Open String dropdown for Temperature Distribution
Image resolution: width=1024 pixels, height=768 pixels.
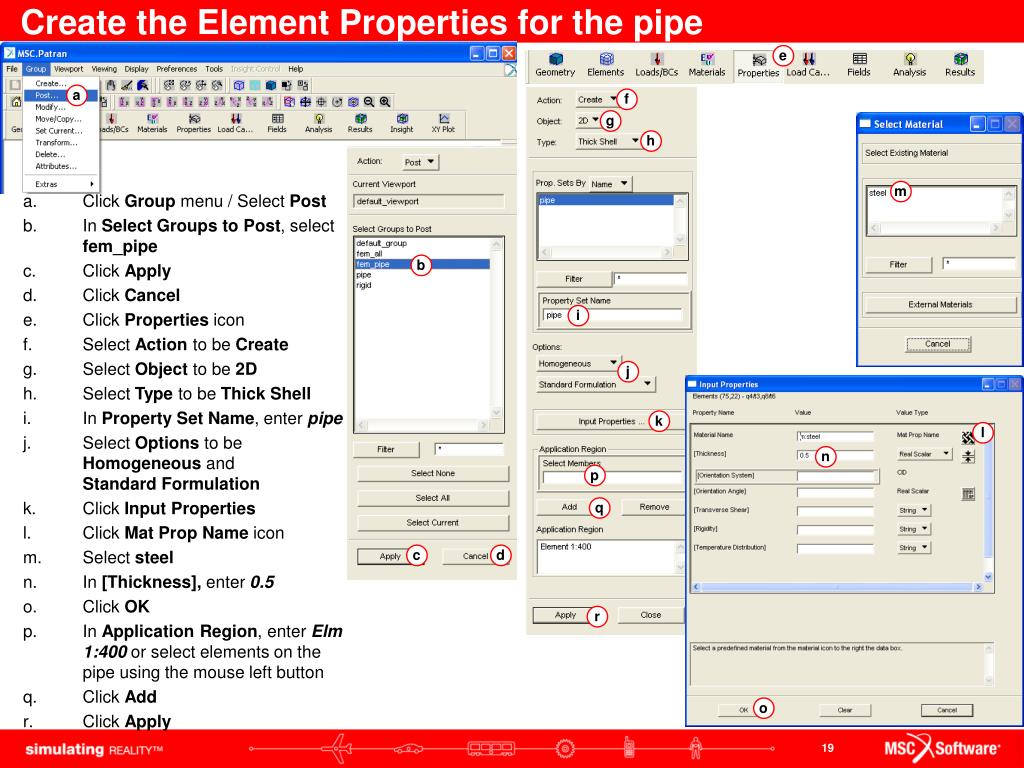tap(914, 548)
